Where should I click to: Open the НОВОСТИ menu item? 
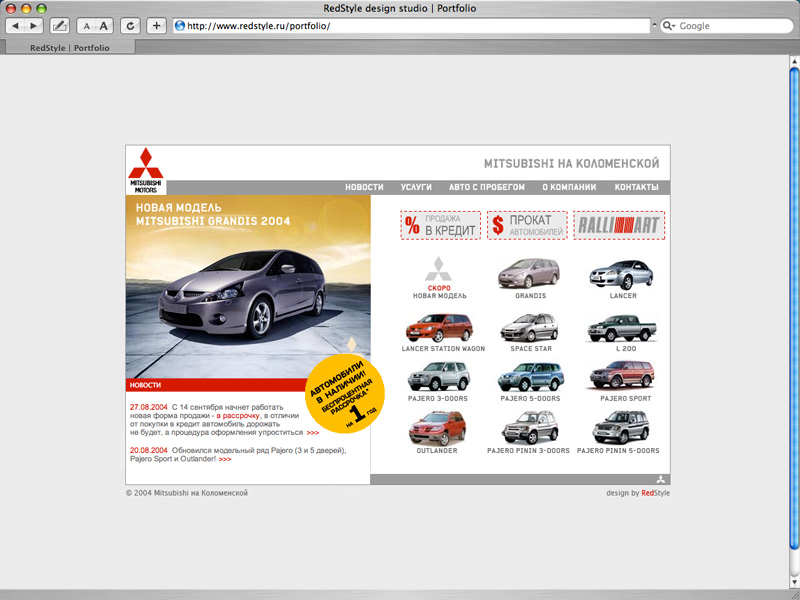click(x=364, y=187)
